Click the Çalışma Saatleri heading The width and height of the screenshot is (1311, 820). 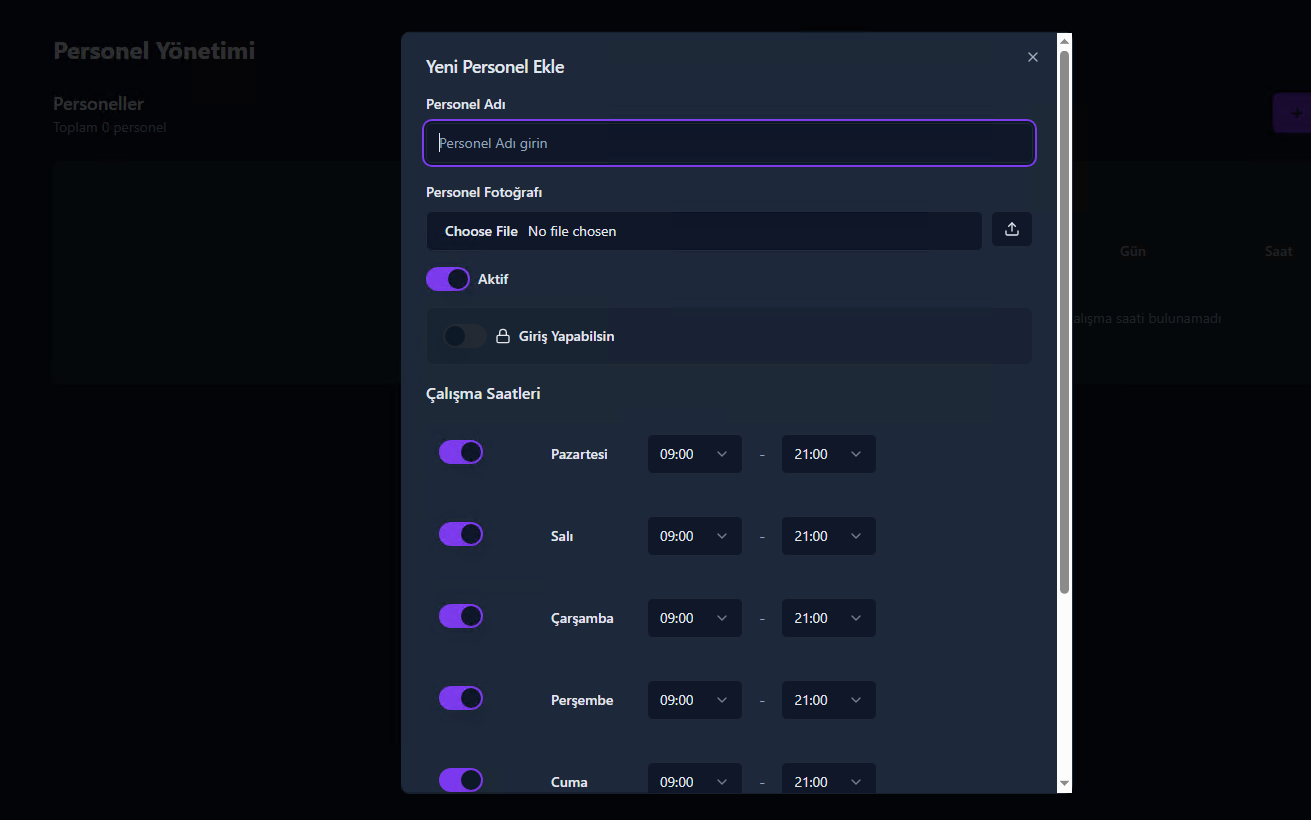point(483,393)
